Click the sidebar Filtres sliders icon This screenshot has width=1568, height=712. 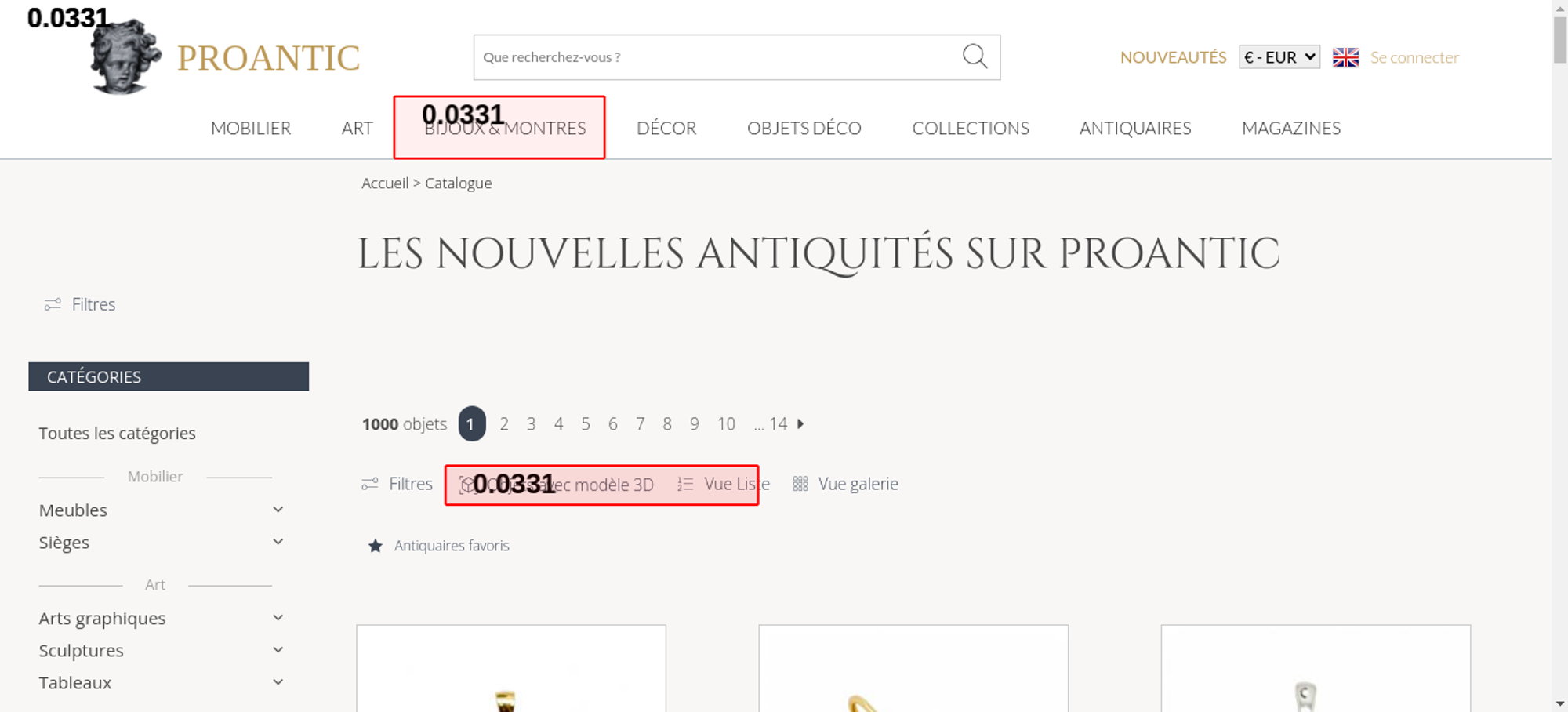[53, 304]
